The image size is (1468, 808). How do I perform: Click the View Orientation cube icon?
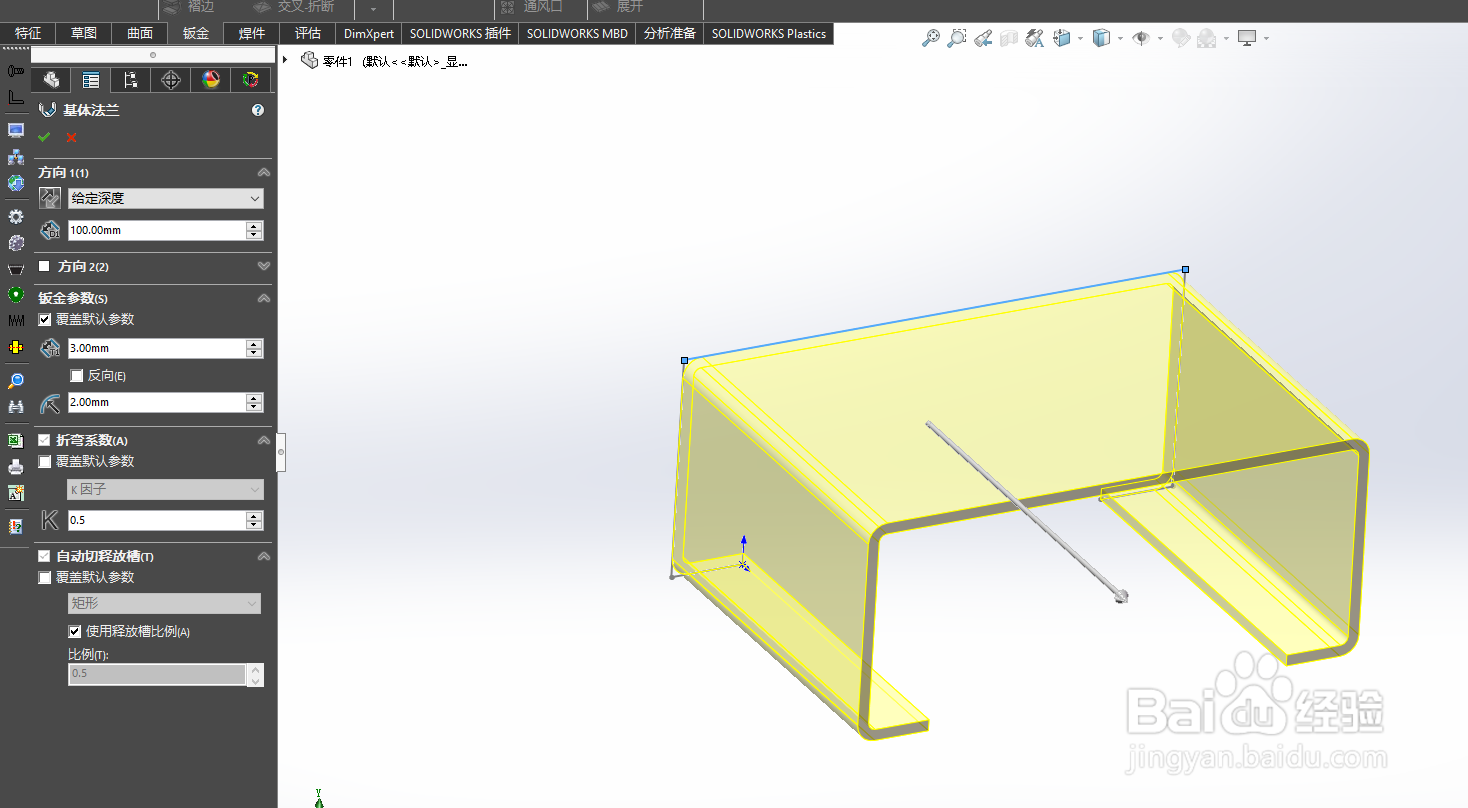click(1061, 38)
